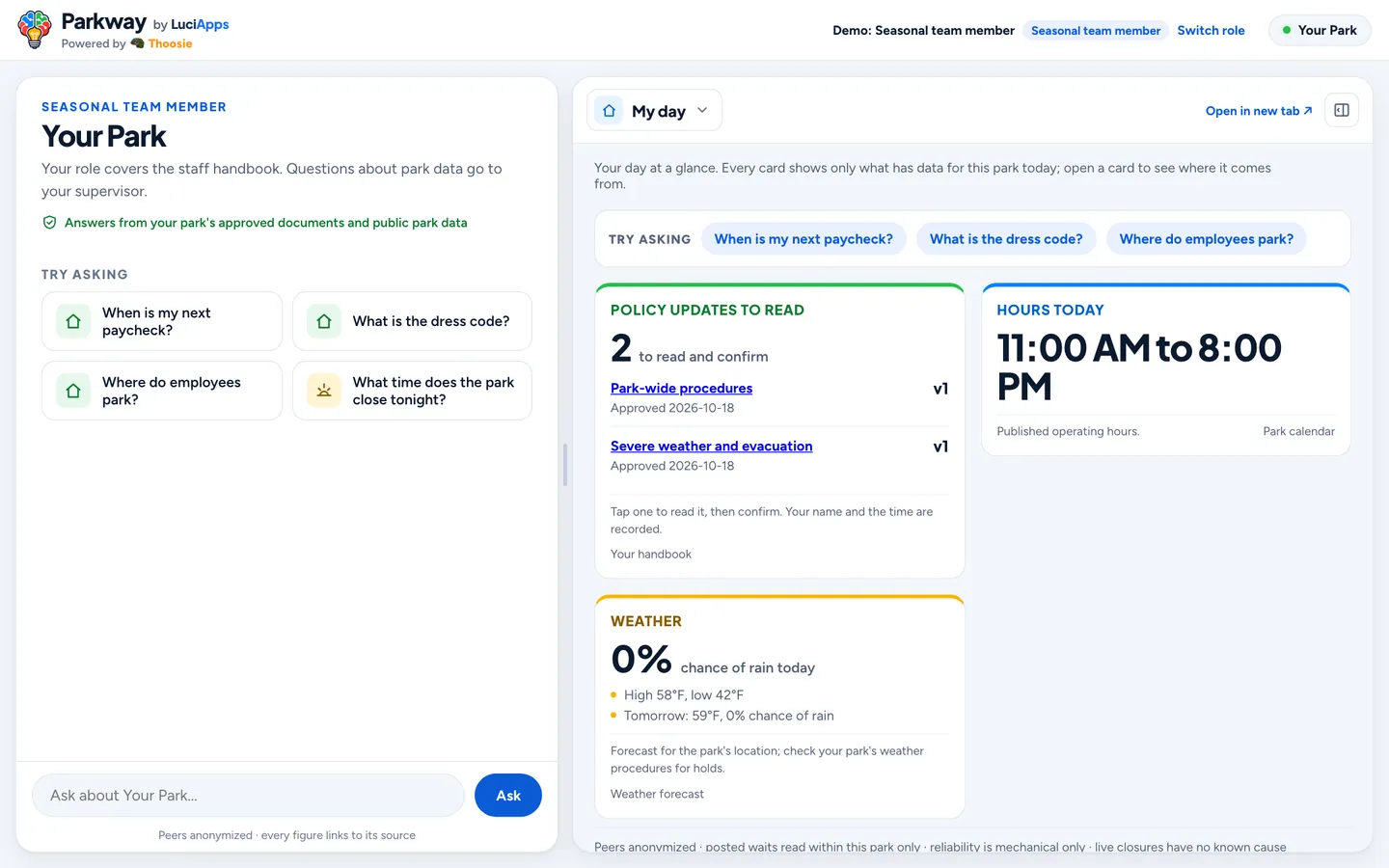Select 'What is the dress code?' chip
1389x868 pixels.
click(x=1006, y=239)
